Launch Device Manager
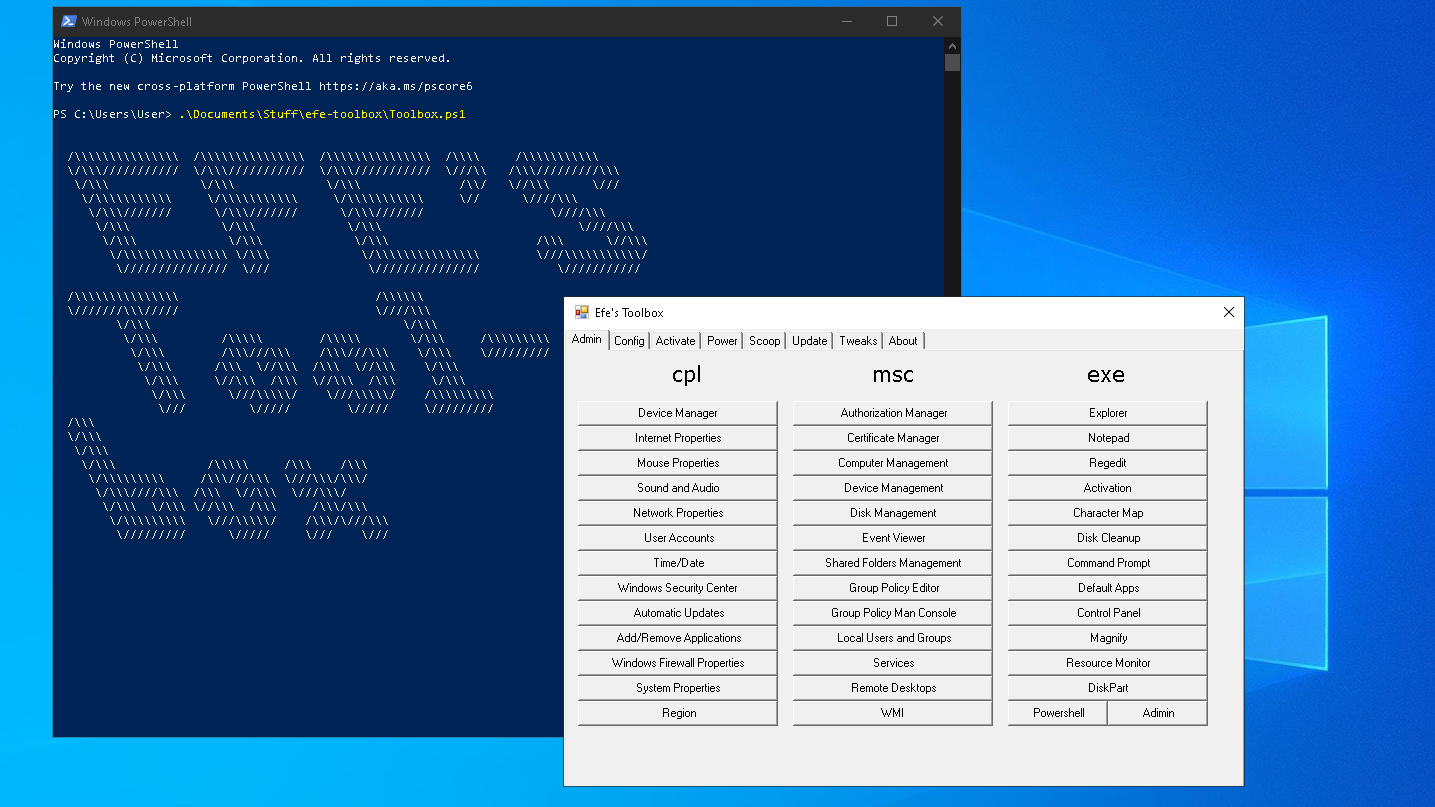 pyautogui.click(x=678, y=413)
